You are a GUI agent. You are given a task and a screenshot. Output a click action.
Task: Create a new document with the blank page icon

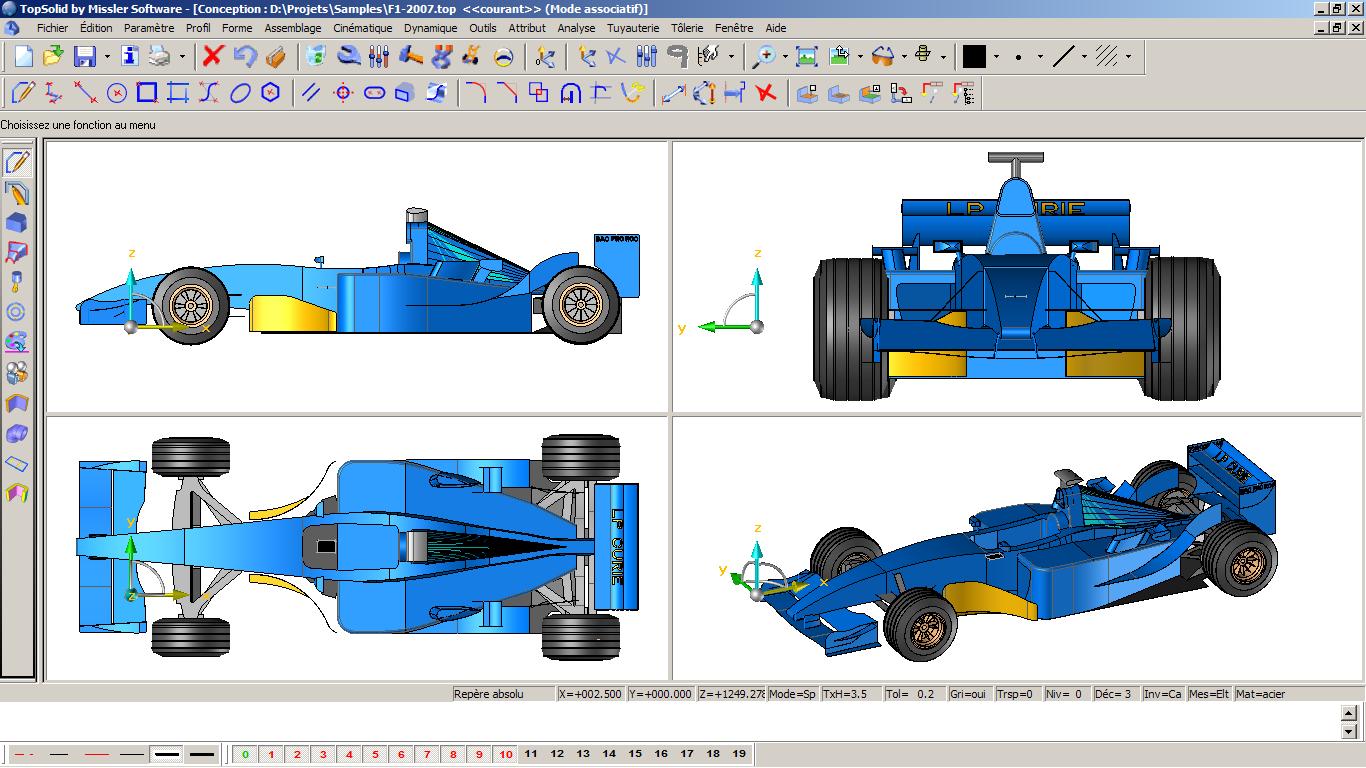point(22,56)
